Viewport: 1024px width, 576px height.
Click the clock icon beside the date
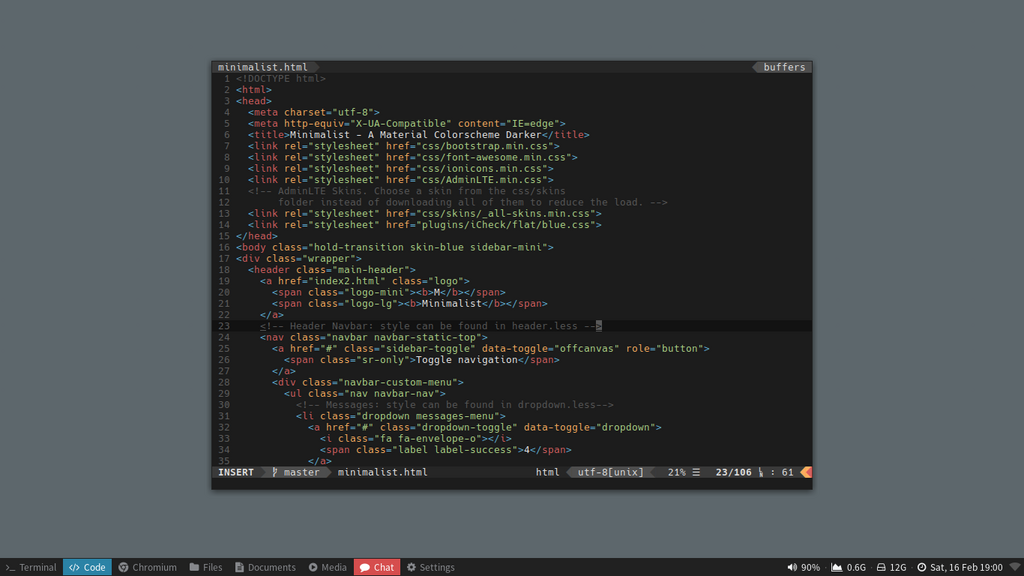click(921, 567)
